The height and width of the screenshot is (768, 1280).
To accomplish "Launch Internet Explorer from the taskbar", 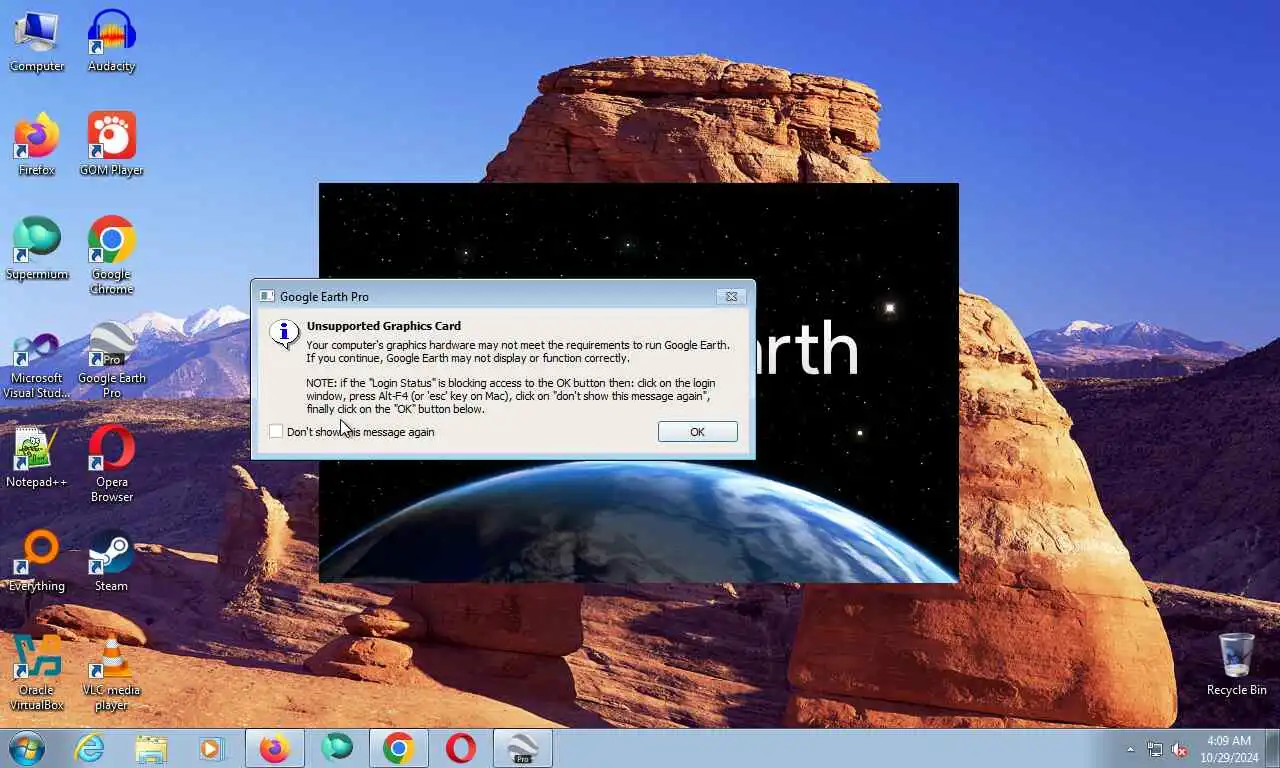I will pyautogui.click(x=89, y=748).
